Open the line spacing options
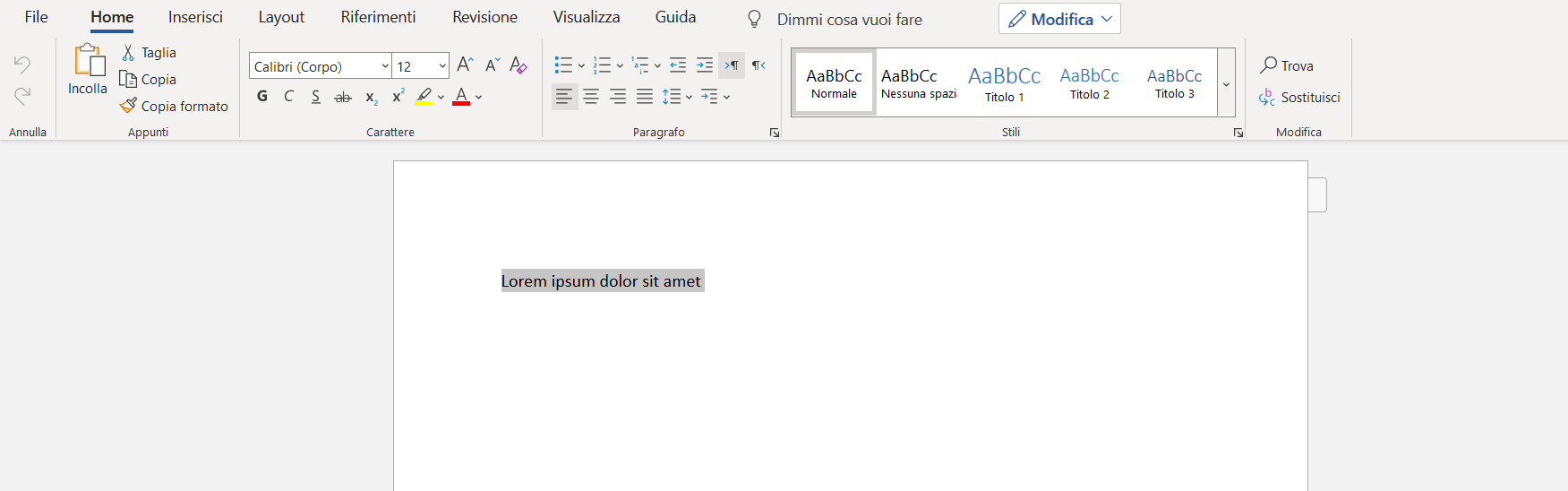 (672, 96)
